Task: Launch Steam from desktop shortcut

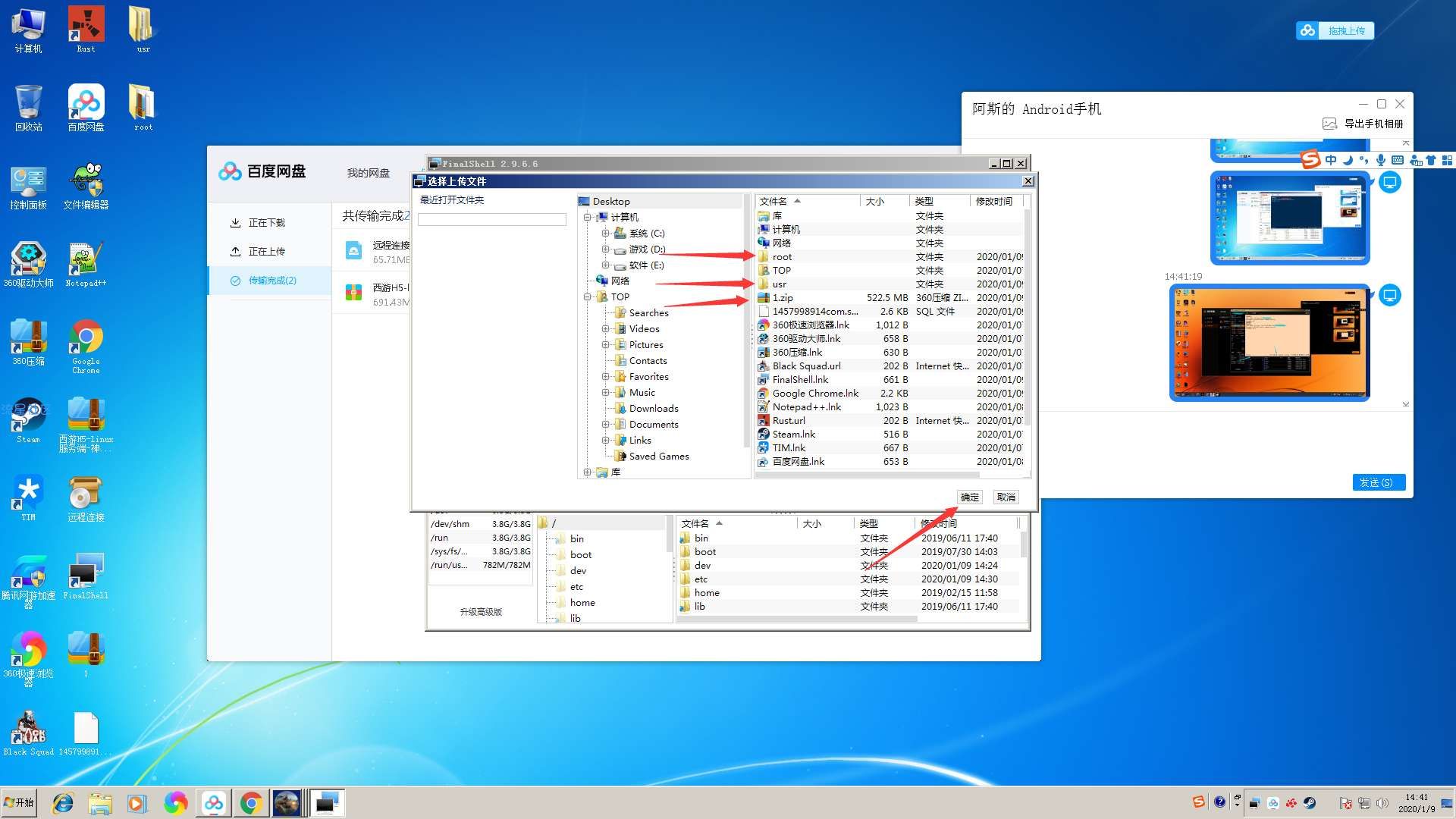Action: pyautogui.click(x=28, y=421)
